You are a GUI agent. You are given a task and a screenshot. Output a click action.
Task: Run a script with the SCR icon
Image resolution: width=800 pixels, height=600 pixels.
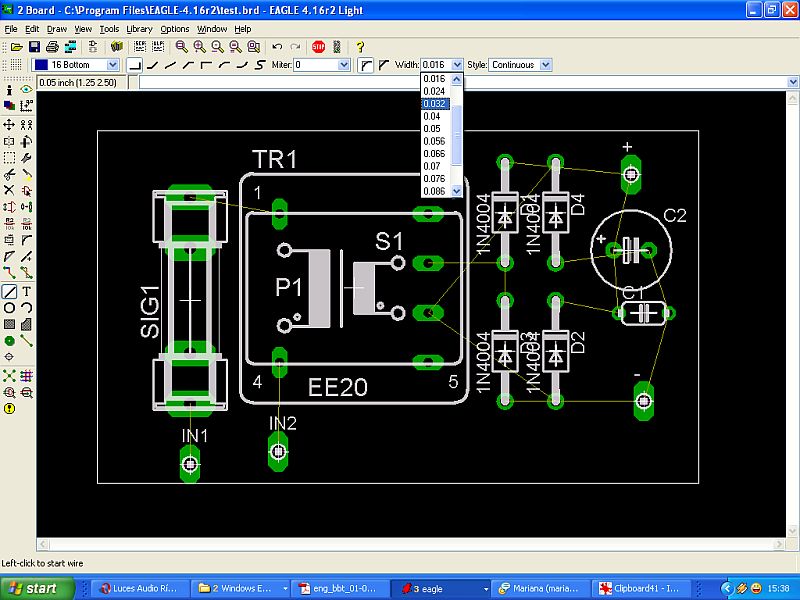tap(140, 47)
